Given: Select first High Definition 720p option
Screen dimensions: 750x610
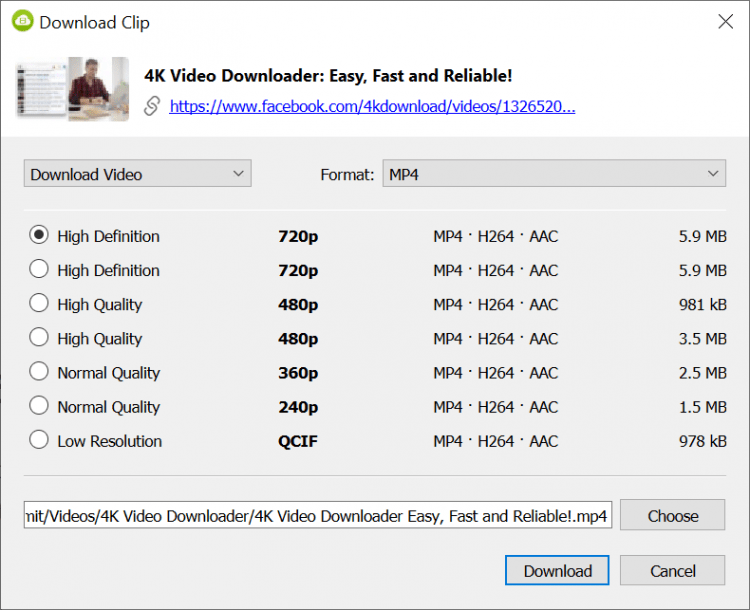Looking at the screenshot, I should (39, 236).
